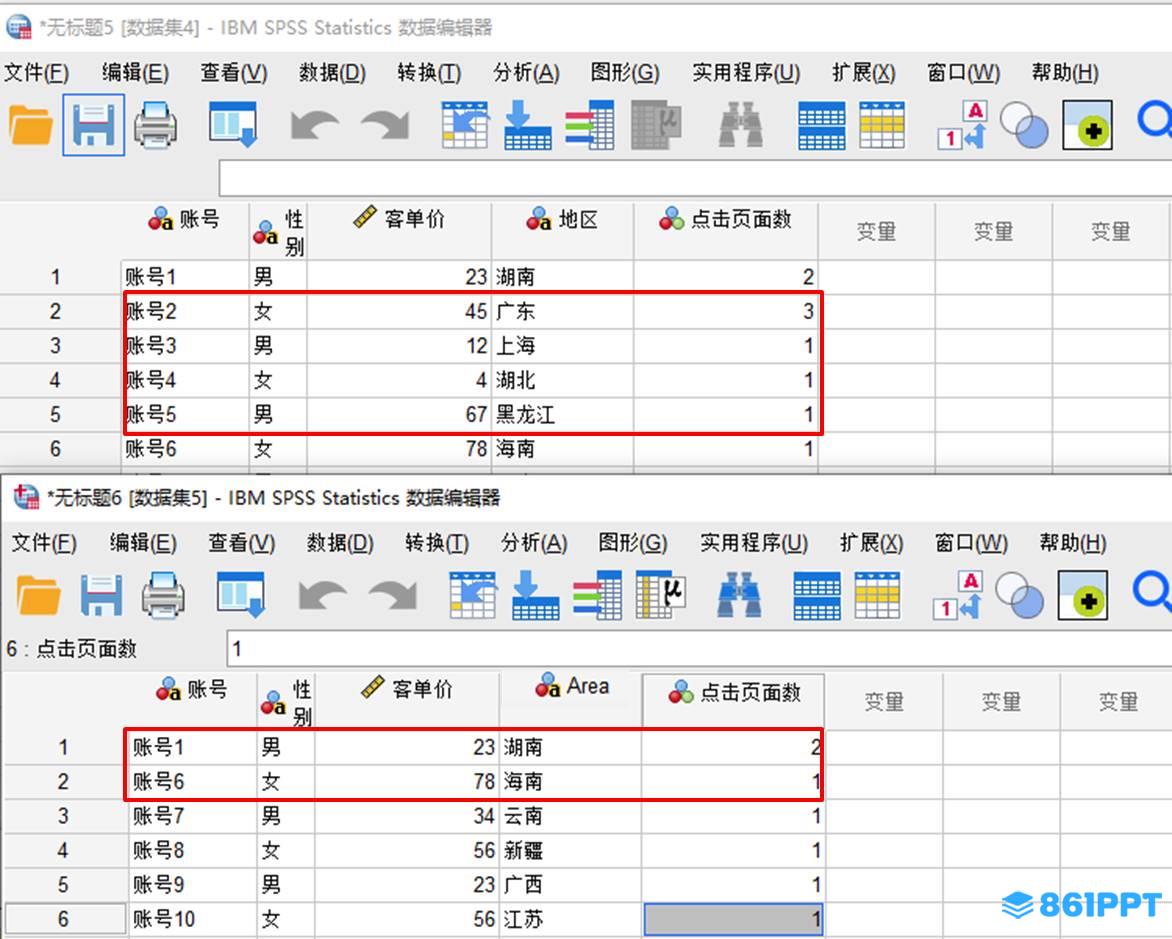Viewport: 1172px width, 939px height.
Task: Click 账号4 cell in upper window
Action: (185, 380)
